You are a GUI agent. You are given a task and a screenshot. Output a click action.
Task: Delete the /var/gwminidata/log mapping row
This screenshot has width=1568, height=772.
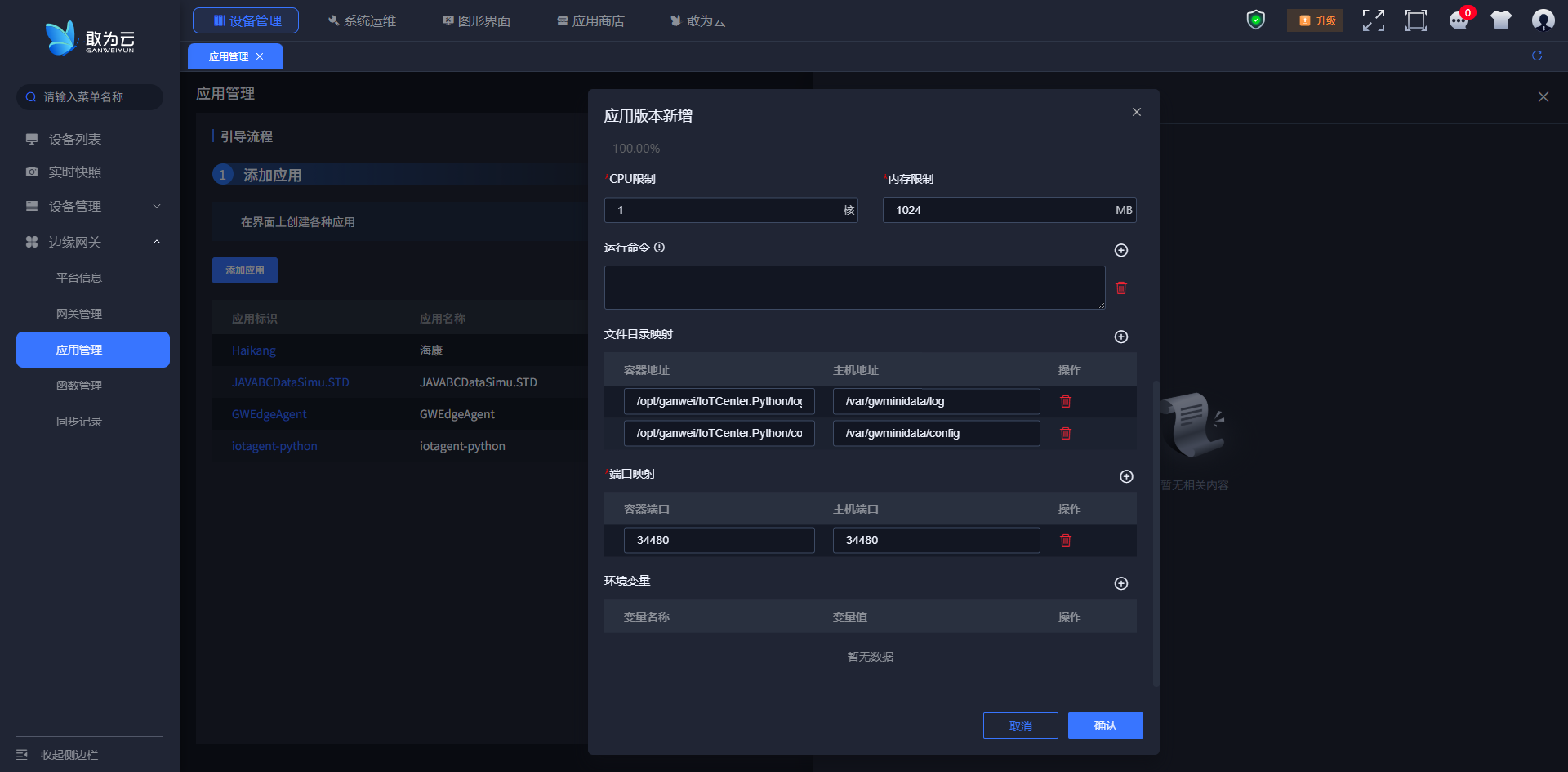(1065, 401)
